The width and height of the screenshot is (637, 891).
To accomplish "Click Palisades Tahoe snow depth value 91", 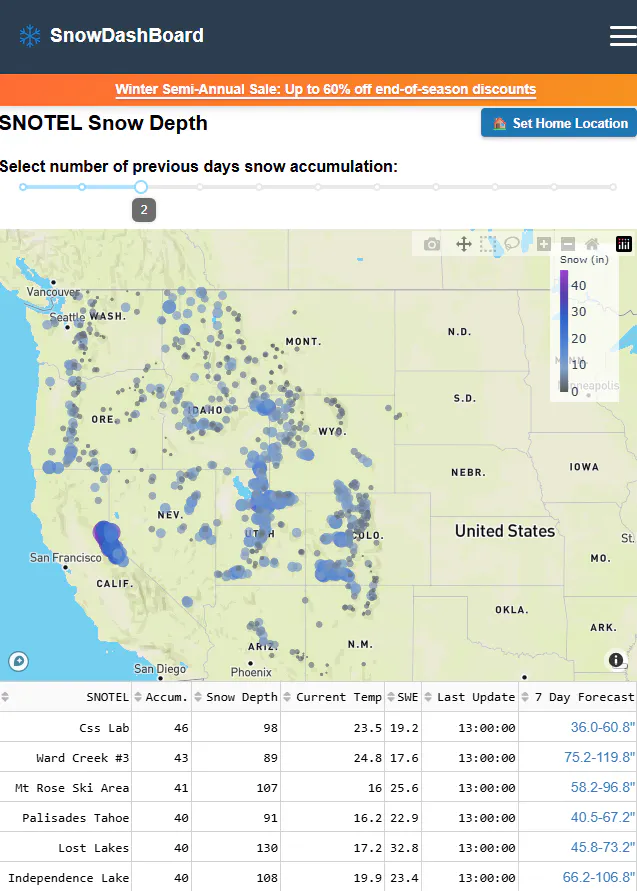I will coord(270,818).
